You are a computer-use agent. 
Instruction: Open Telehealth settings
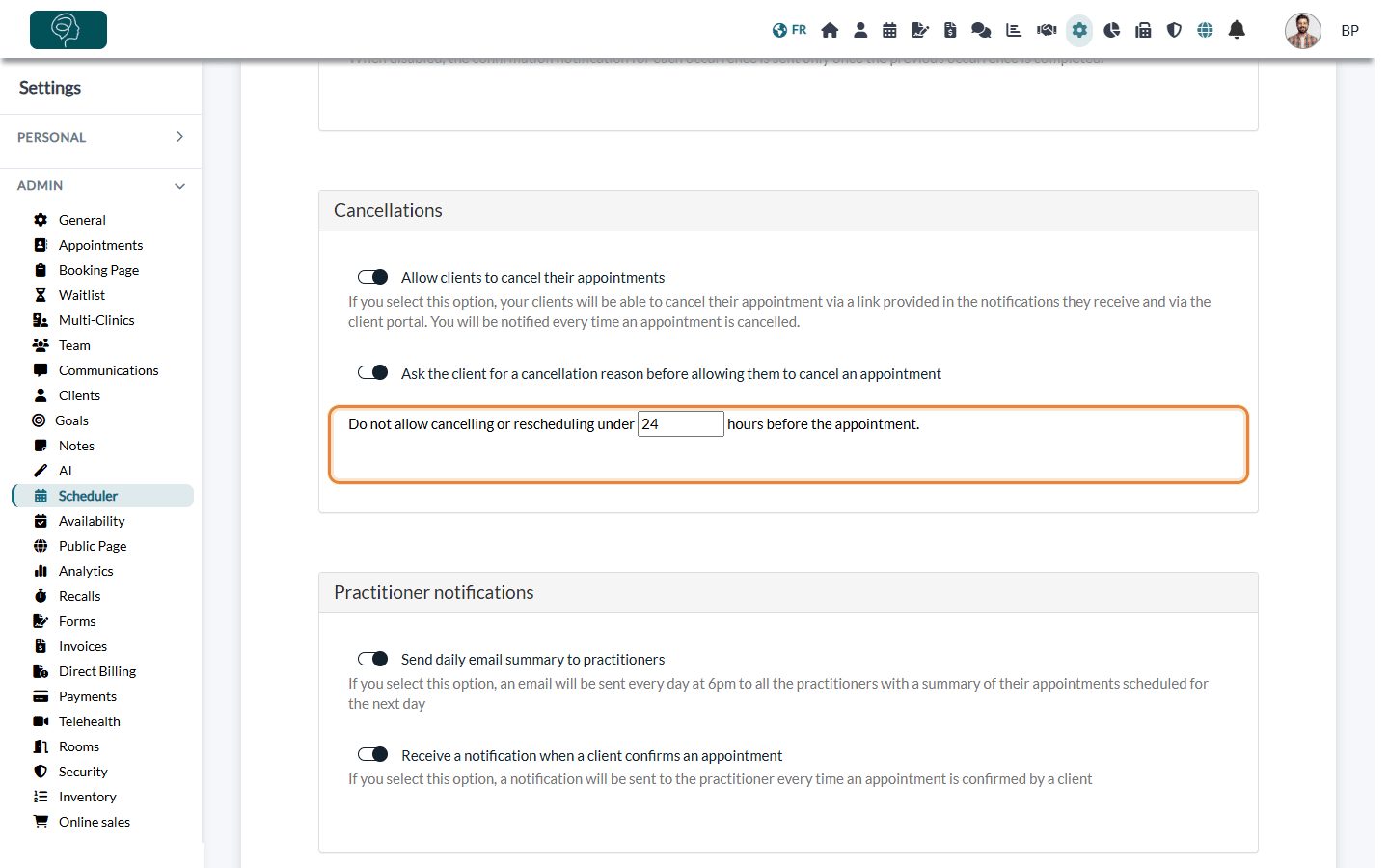pos(90,721)
